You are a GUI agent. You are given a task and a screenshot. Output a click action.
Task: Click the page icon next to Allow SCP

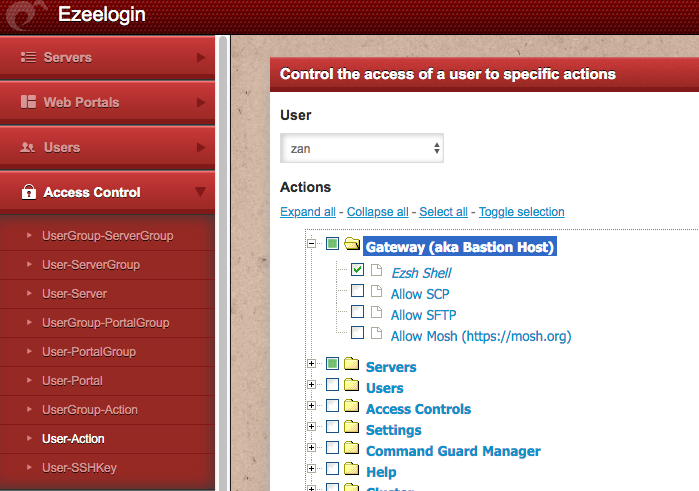[x=377, y=291]
